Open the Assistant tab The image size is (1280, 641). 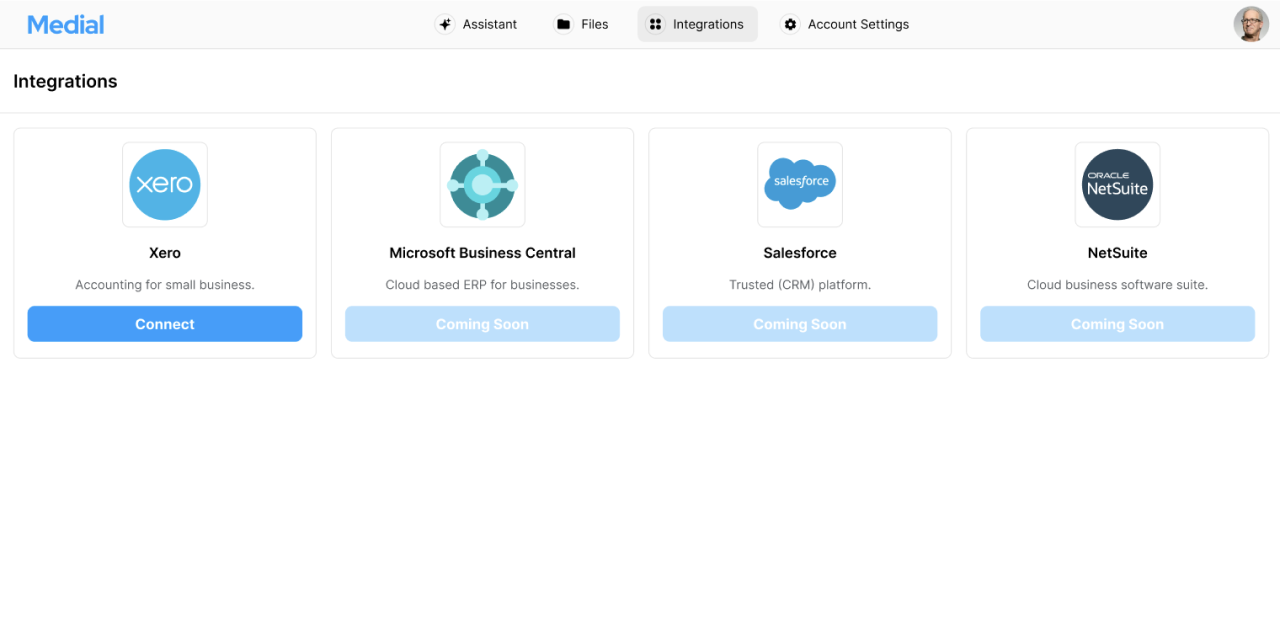point(476,24)
